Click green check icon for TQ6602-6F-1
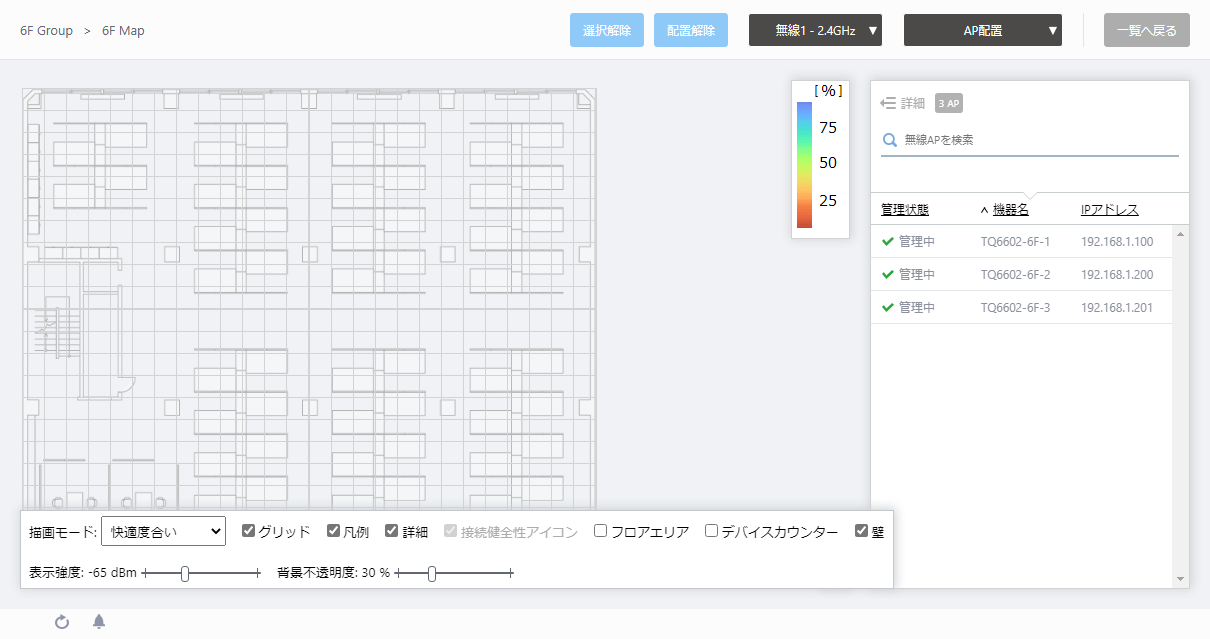Image resolution: width=1210 pixels, height=639 pixels. pyautogui.click(x=887, y=241)
